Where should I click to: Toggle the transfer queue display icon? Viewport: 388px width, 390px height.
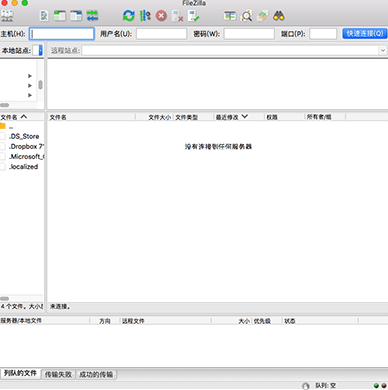92,16
